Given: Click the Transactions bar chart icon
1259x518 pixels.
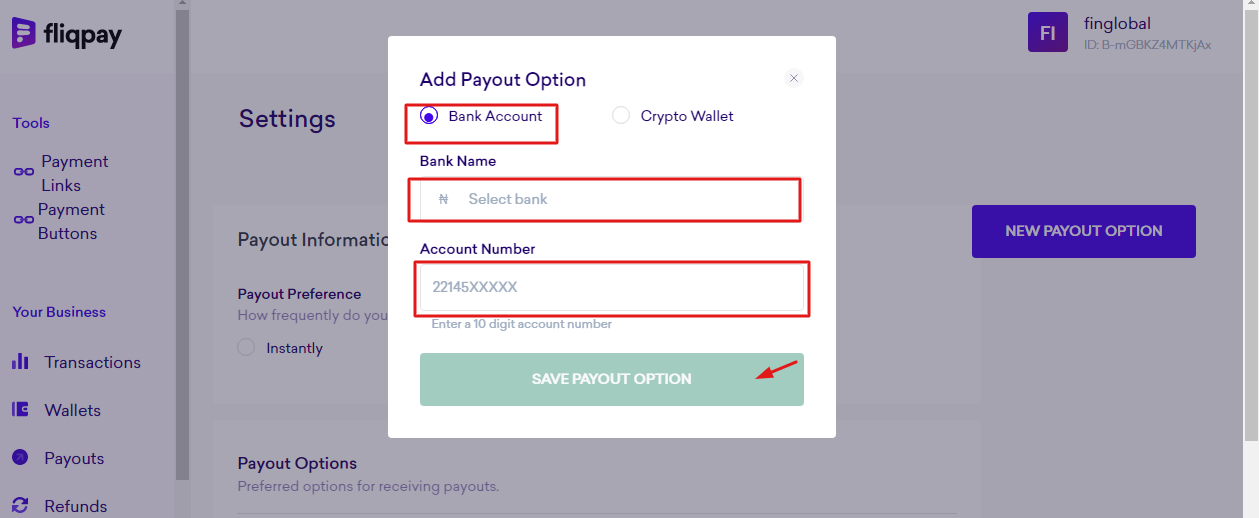Looking at the screenshot, I should [x=20, y=362].
